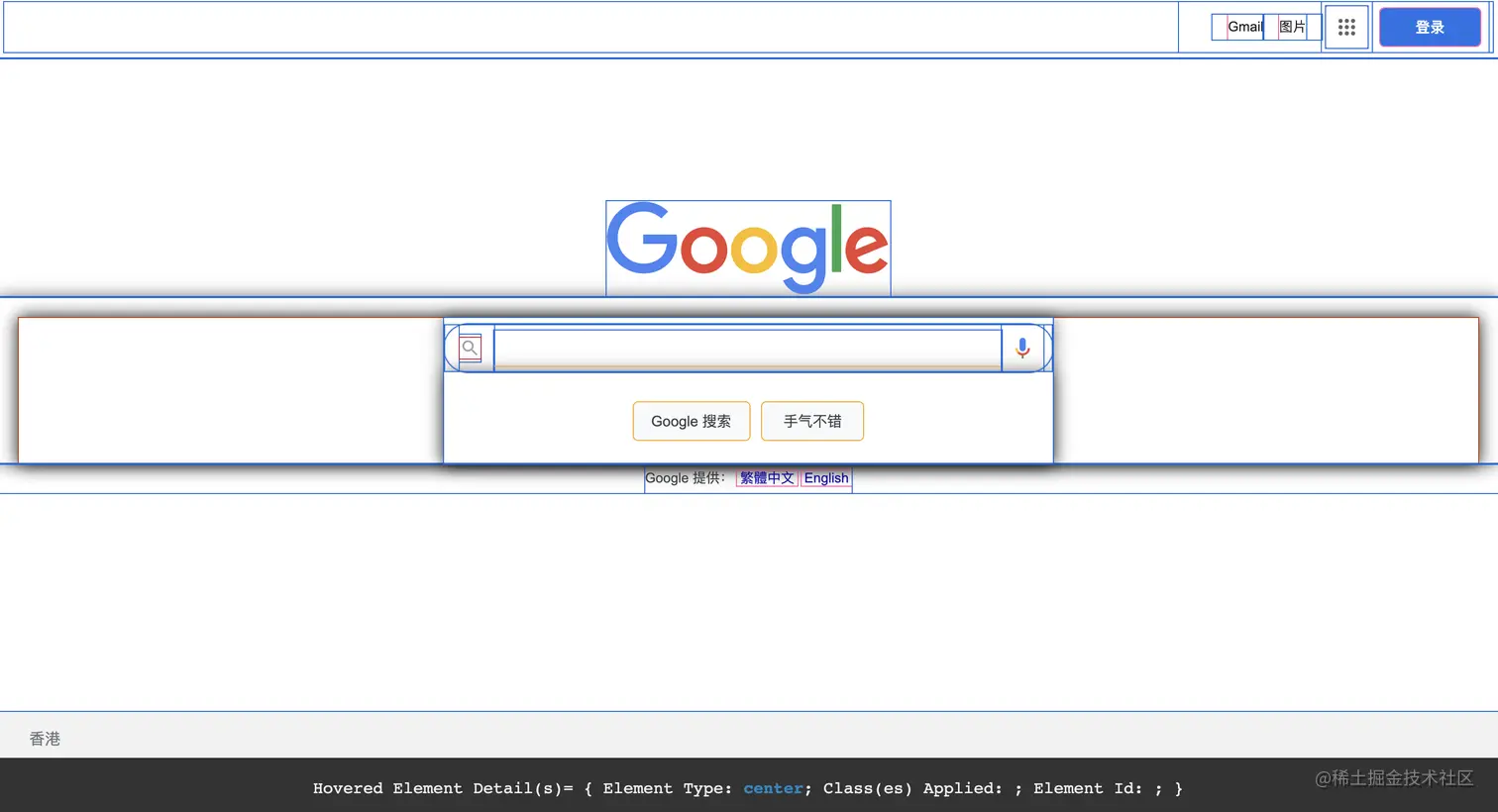Click the 手气不错 button

click(x=812, y=421)
